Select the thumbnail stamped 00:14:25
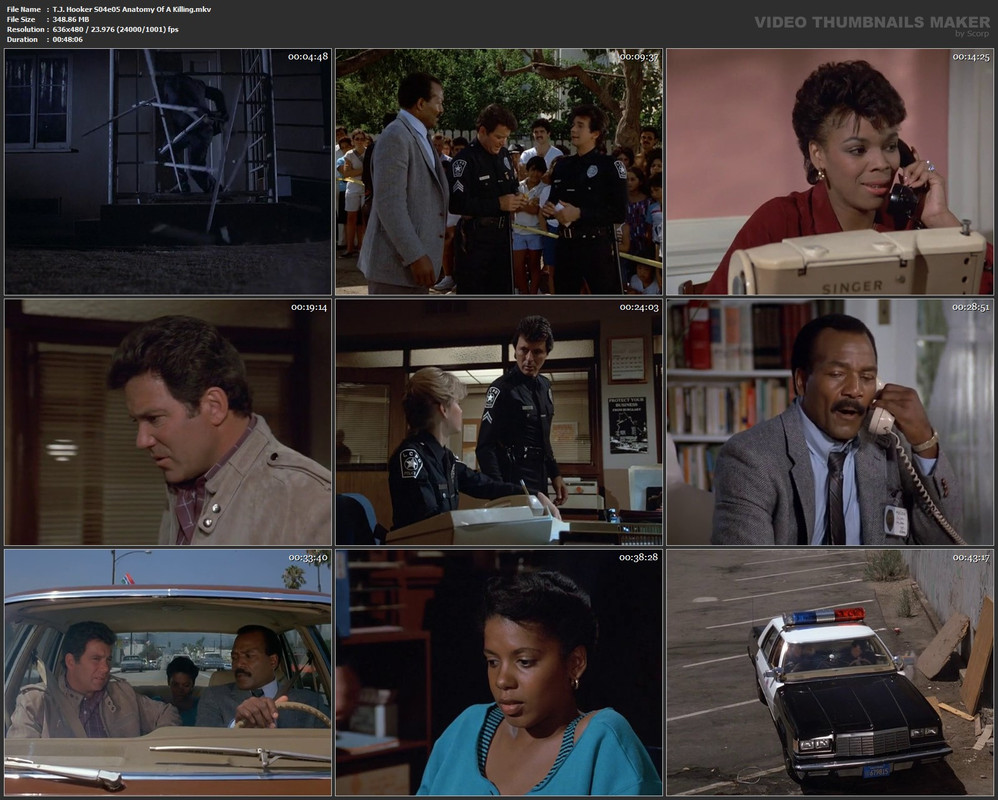This screenshot has height=800, width=998. 830,172
